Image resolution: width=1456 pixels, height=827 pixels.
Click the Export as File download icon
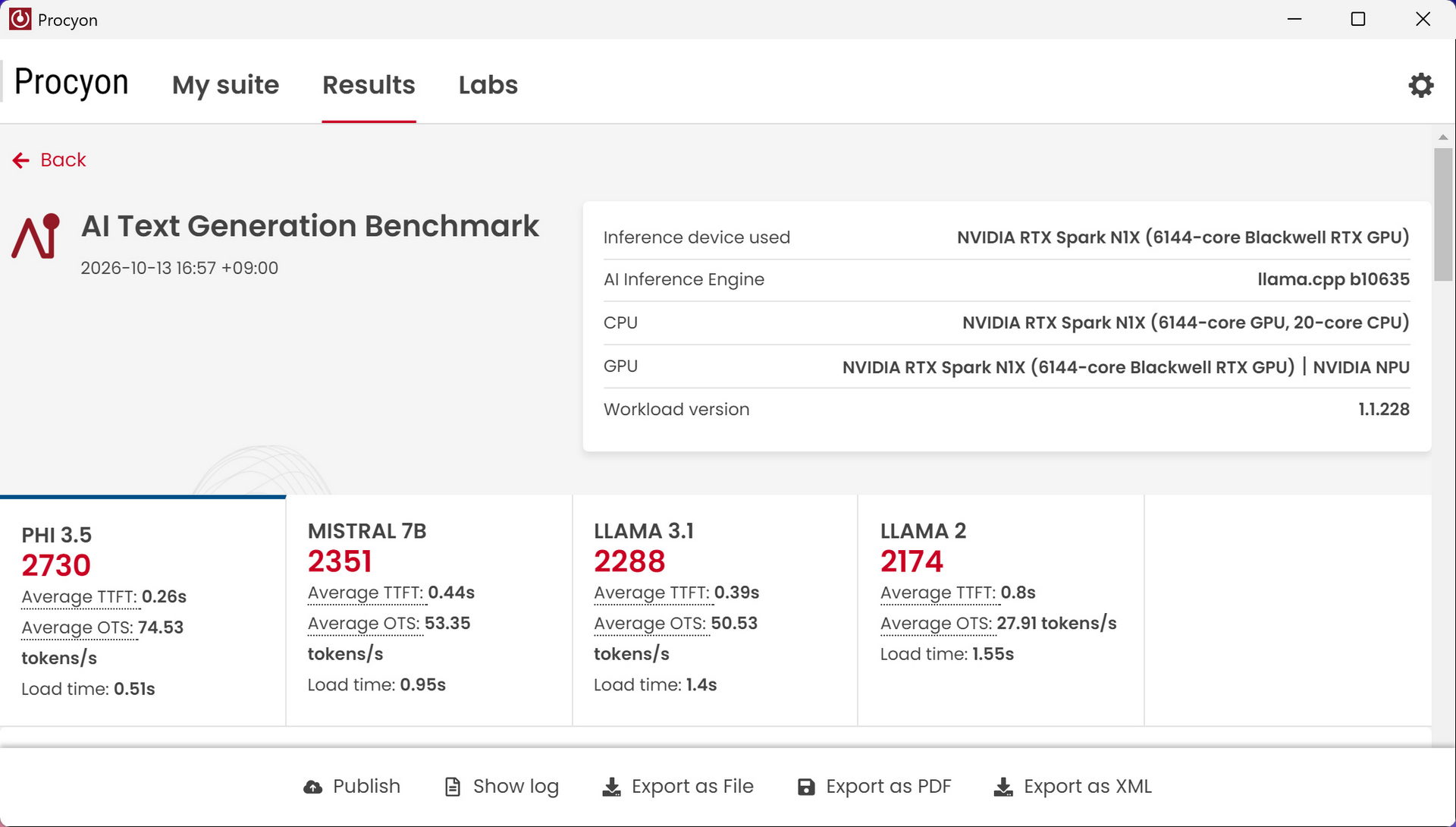point(611,787)
